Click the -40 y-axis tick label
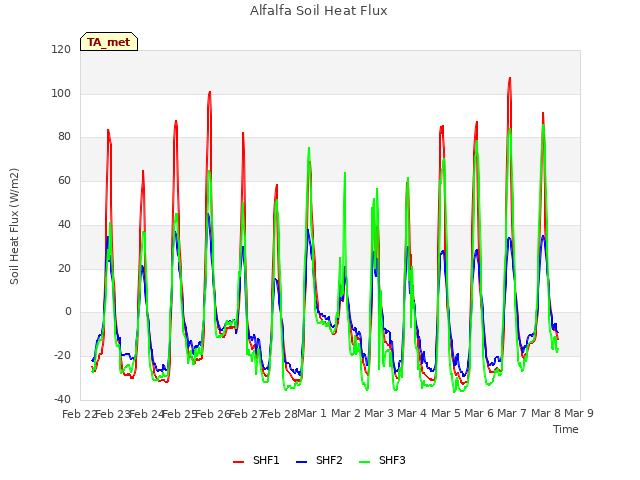Image resolution: width=640 pixels, height=480 pixels. point(62,399)
